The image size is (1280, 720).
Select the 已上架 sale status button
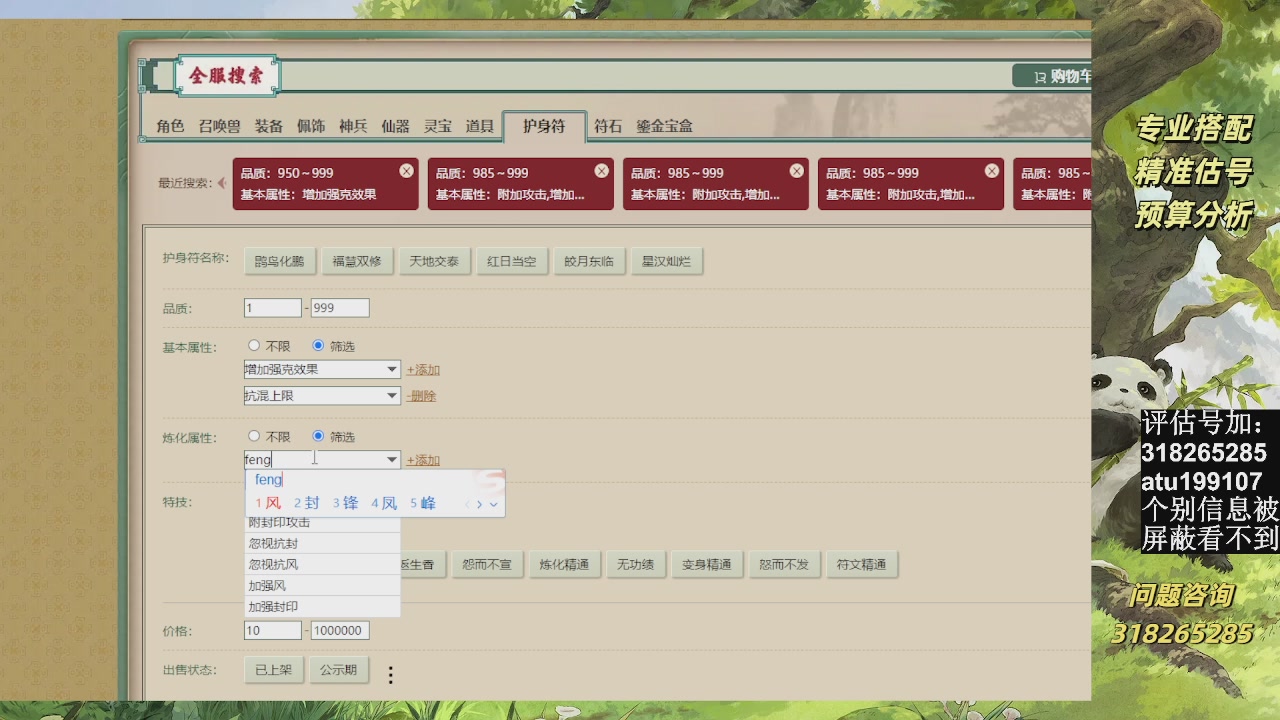coord(273,670)
